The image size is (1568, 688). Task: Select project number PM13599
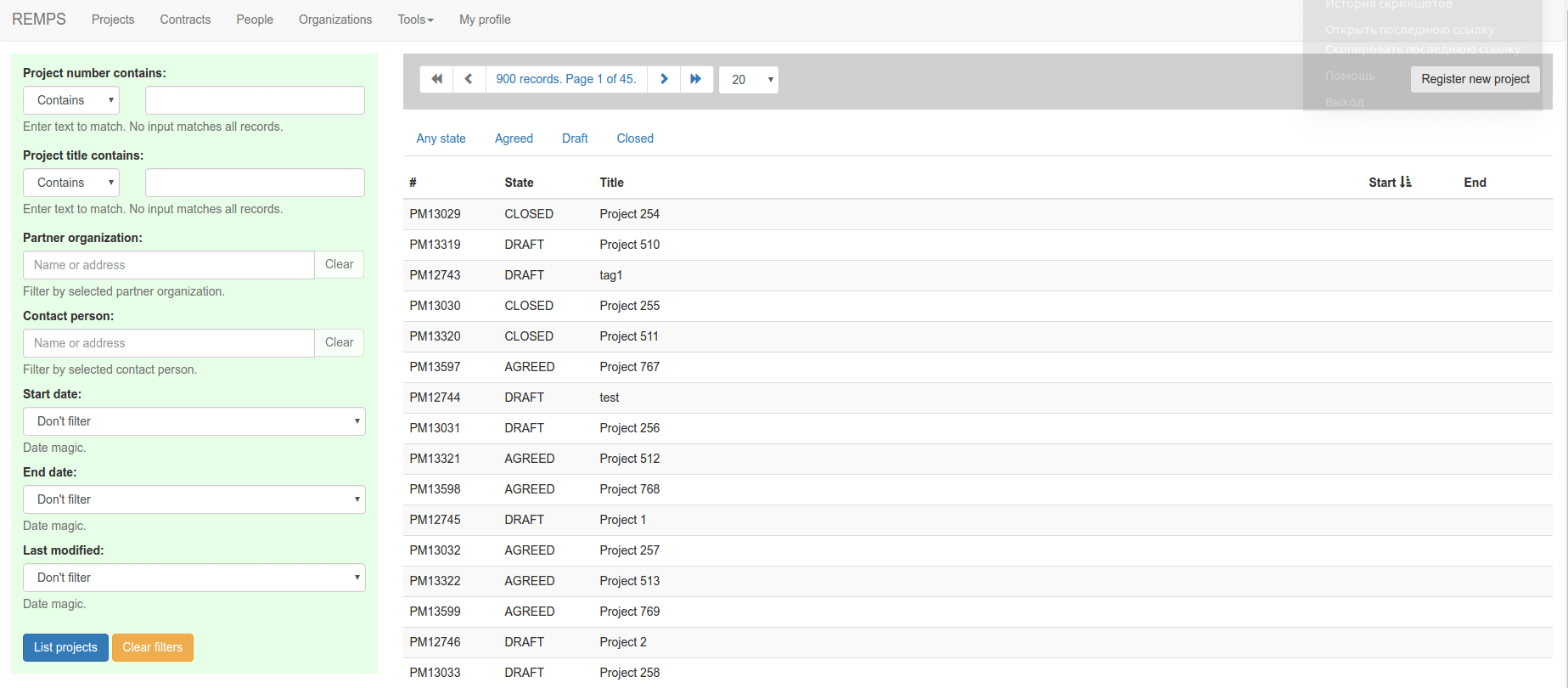point(435,612)
